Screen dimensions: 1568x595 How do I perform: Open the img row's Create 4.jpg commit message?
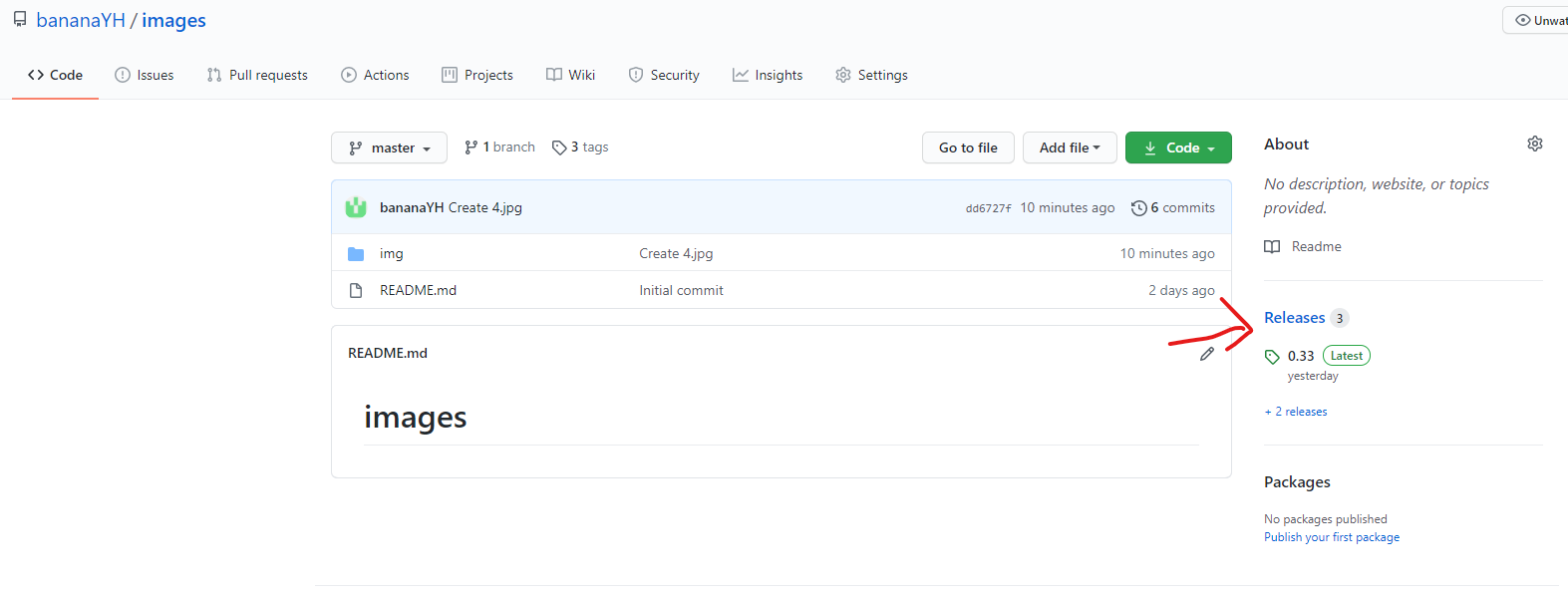[676, 253]
